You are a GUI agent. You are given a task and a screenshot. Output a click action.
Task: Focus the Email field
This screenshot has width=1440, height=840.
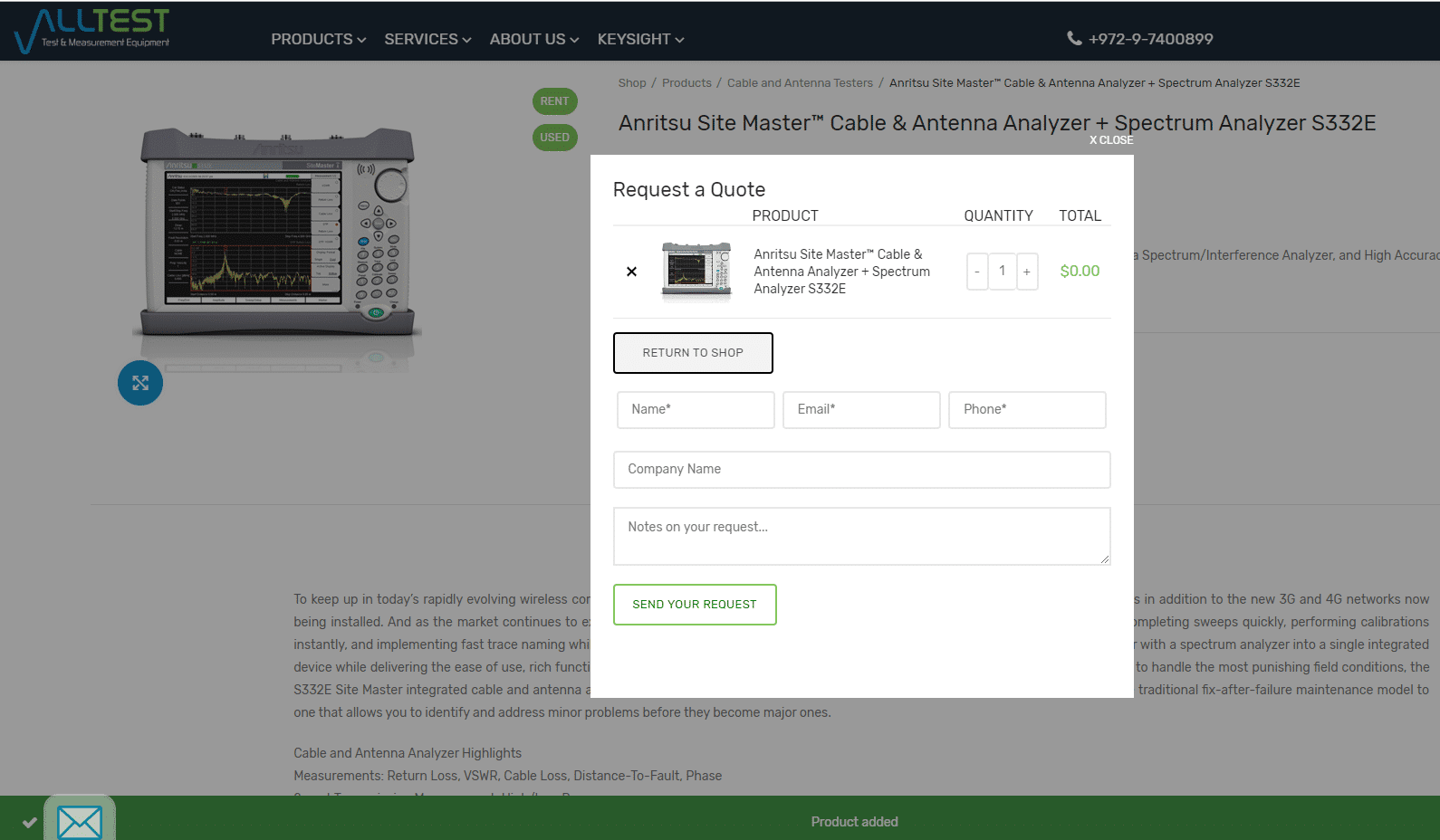tap(861, 410)
